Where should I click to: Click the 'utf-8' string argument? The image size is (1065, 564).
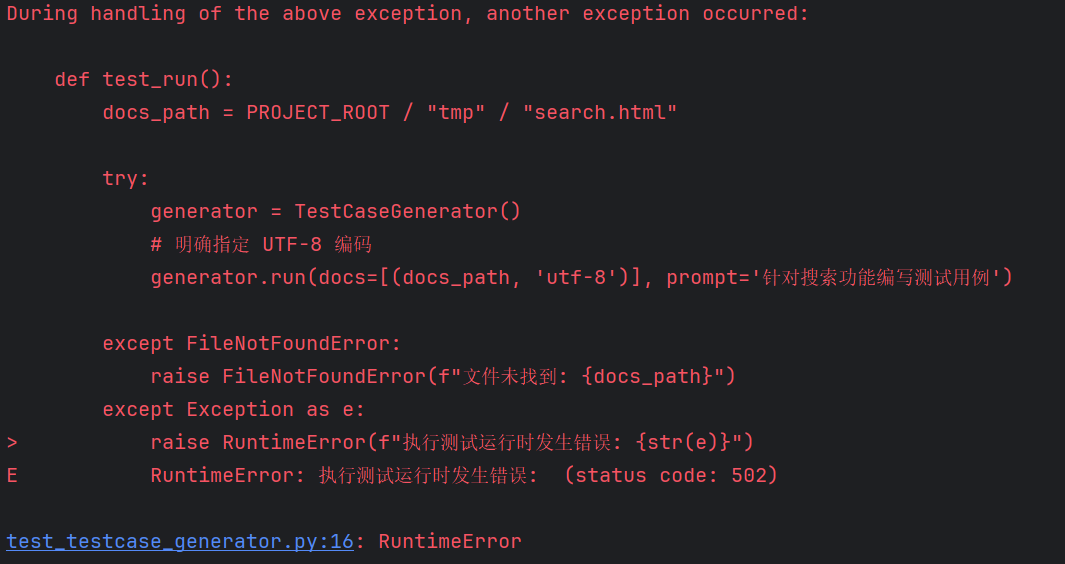[x=576, y=277]
